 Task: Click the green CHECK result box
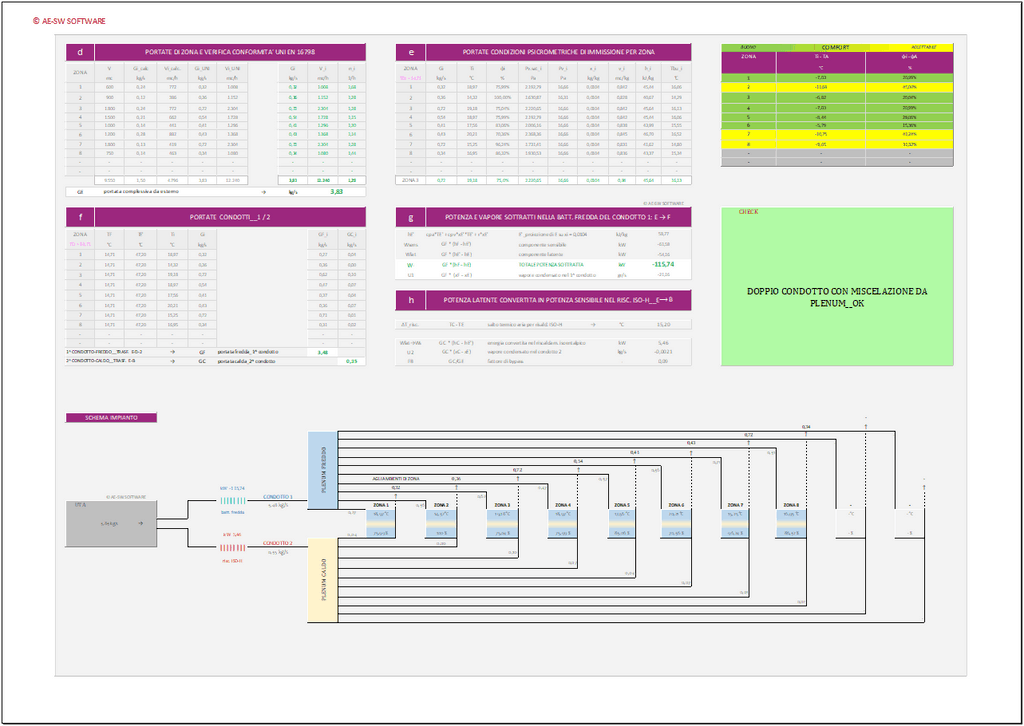837,290
